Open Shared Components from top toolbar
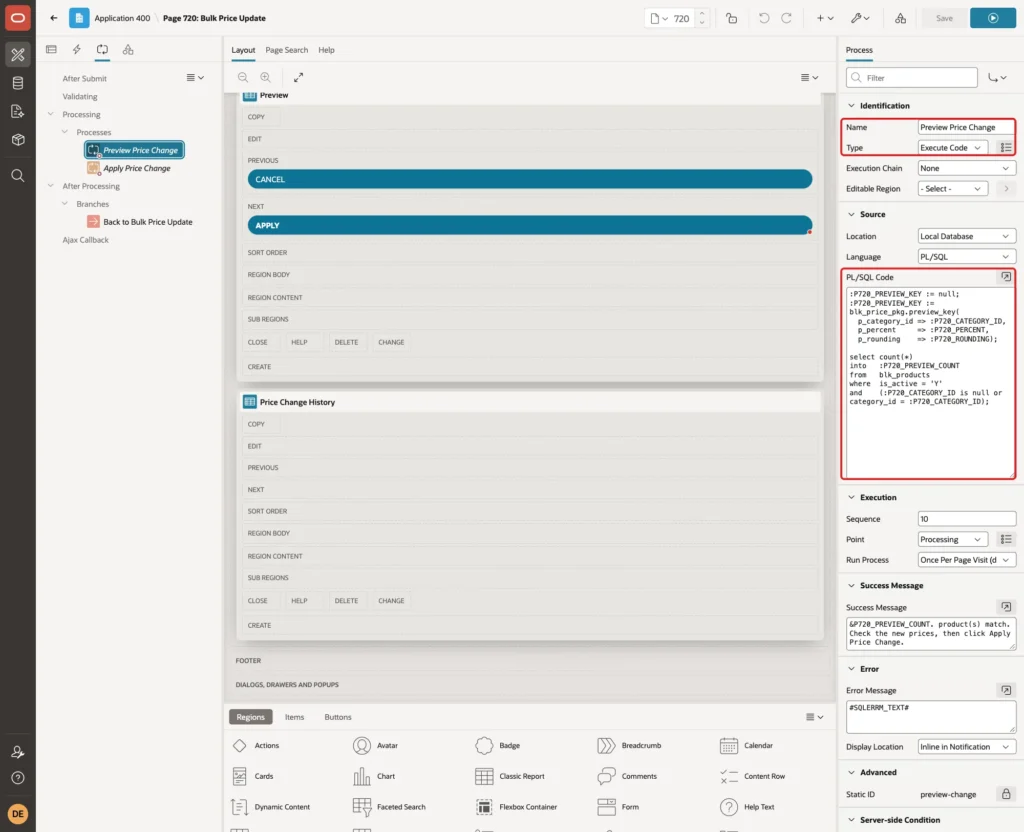Screen dimensions: 1024x832 point(901,18)
